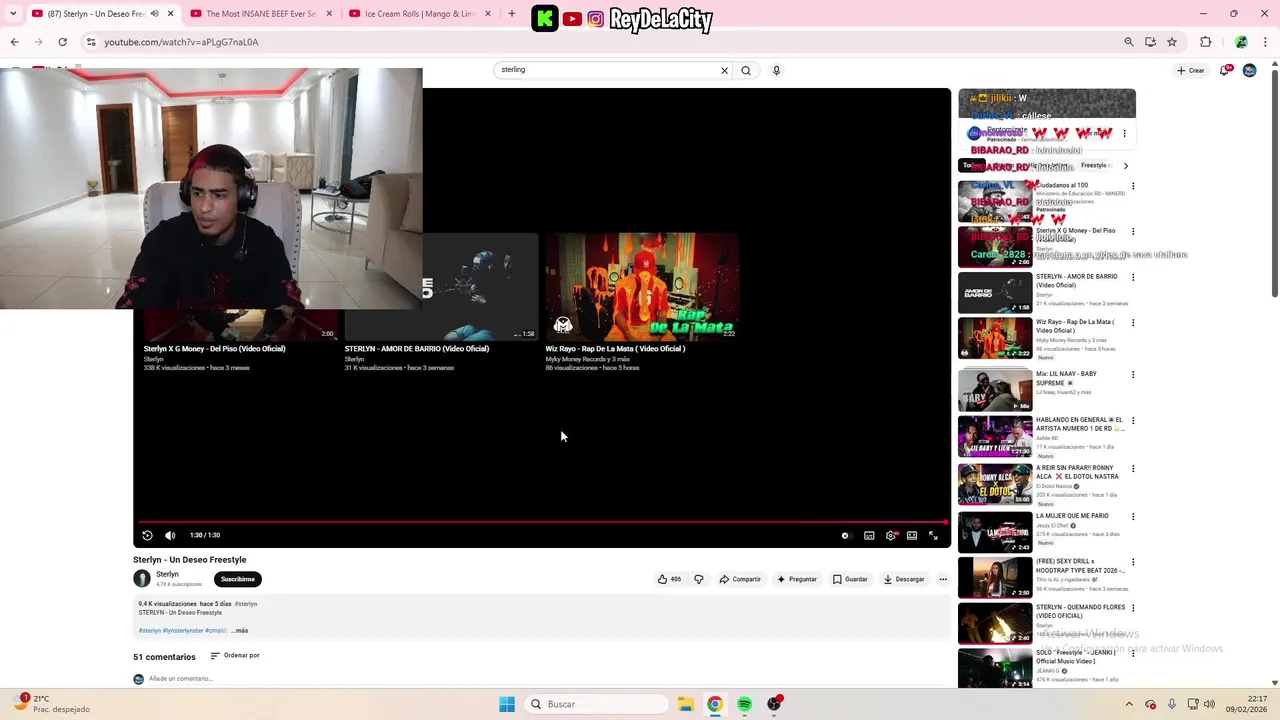Open Windows Start menu
Screen dimensions: 1280x720
[x=507, y=704]
